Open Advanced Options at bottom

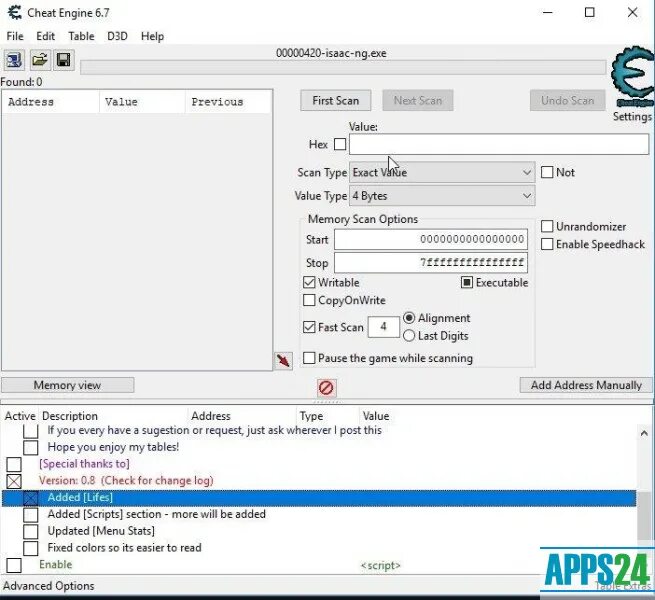pos(49,586)
